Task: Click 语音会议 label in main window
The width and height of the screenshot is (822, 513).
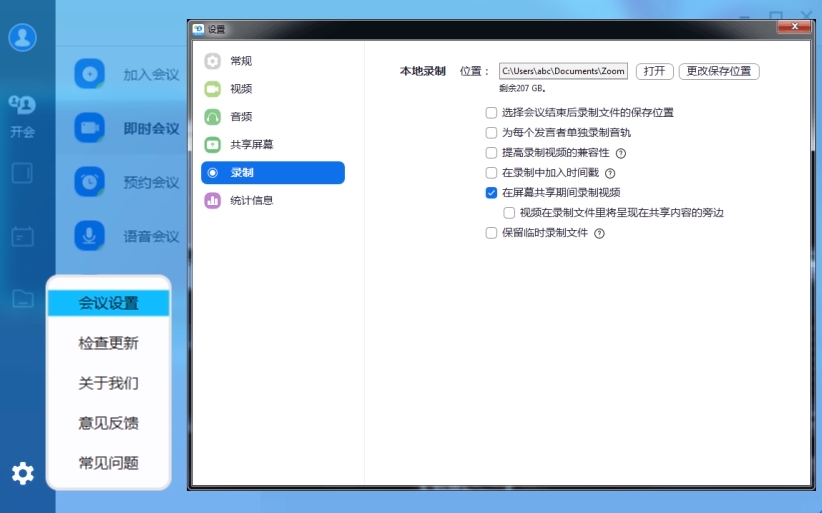Action: coord(151,237)
